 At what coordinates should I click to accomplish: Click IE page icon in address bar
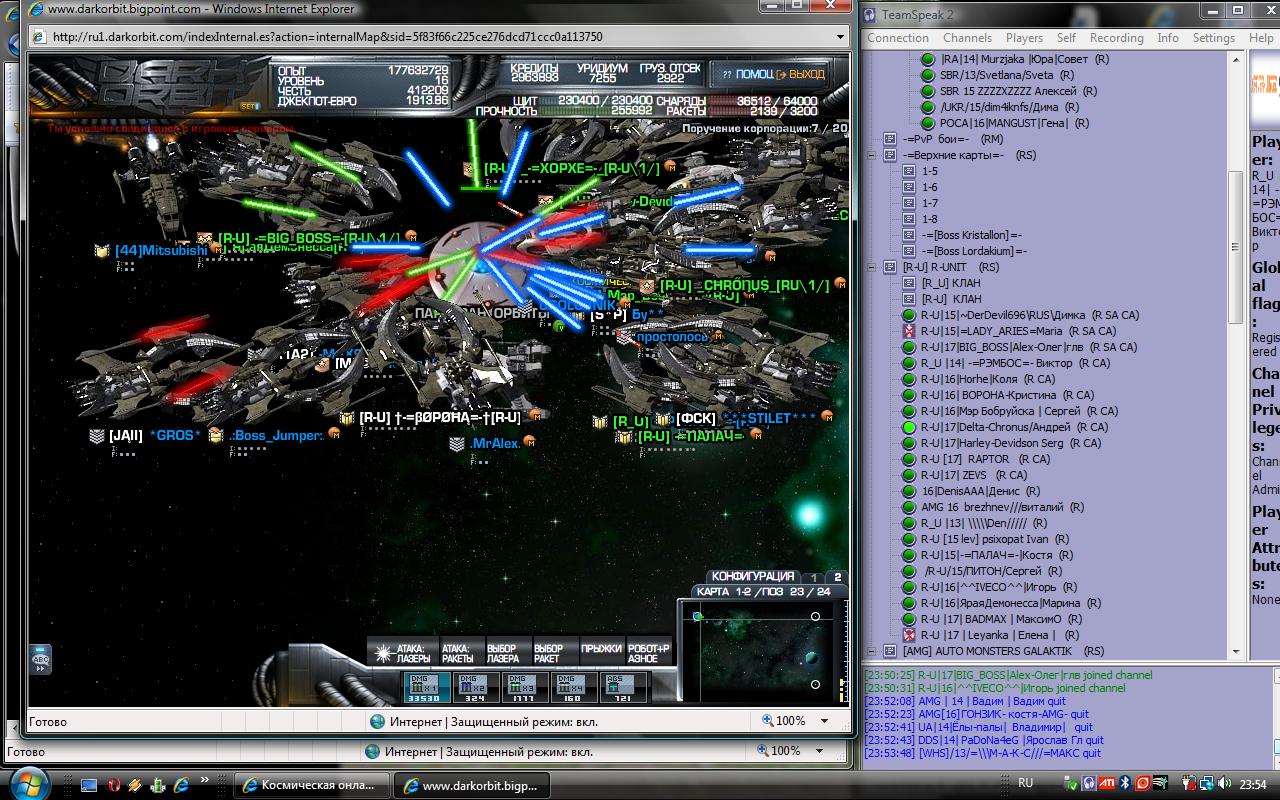pos(39,37)
